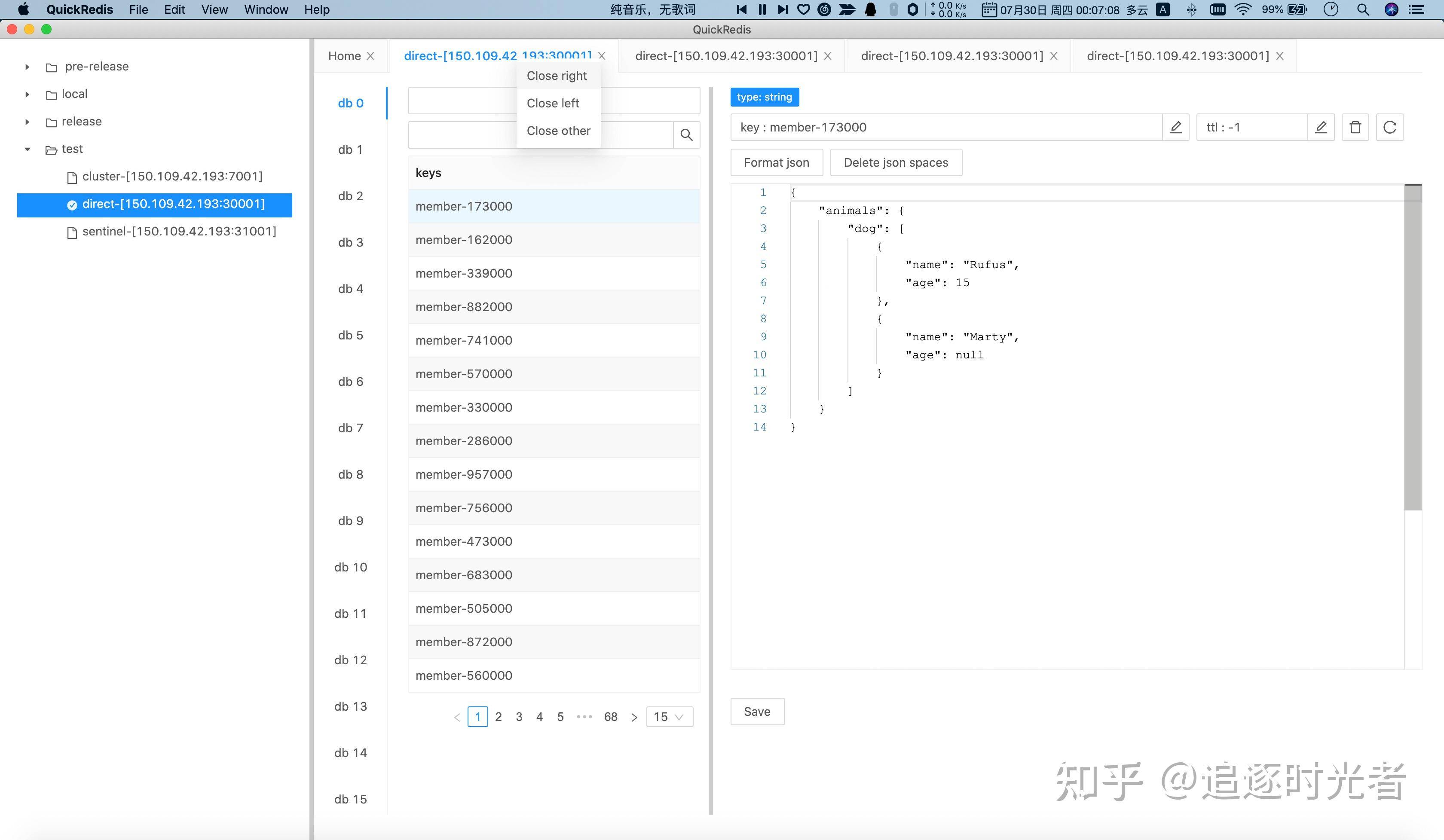Go to page 2 of keys
The image size is (1444, 840).
point(499,717)
